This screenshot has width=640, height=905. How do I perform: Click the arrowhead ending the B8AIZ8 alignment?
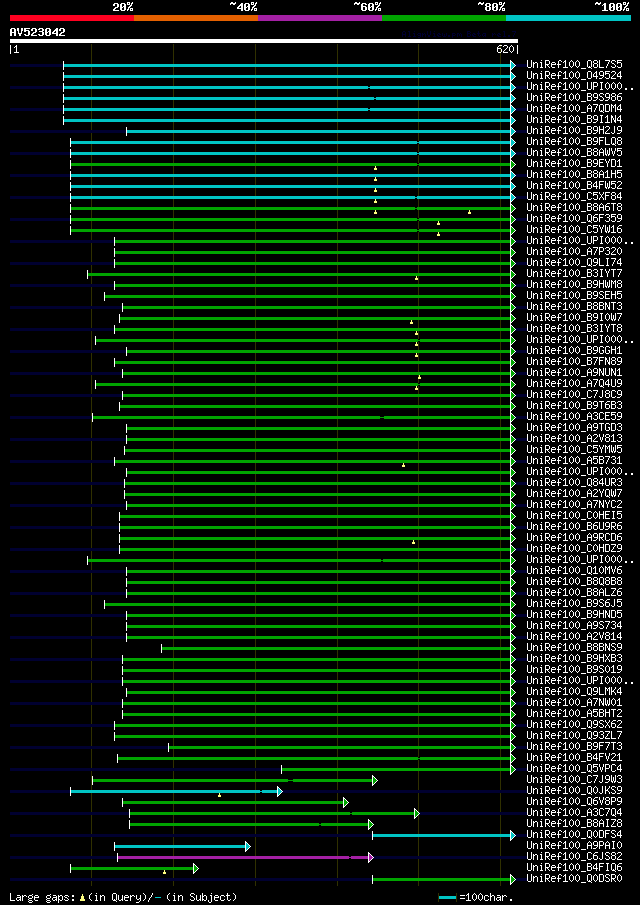[x=371, y=824]
